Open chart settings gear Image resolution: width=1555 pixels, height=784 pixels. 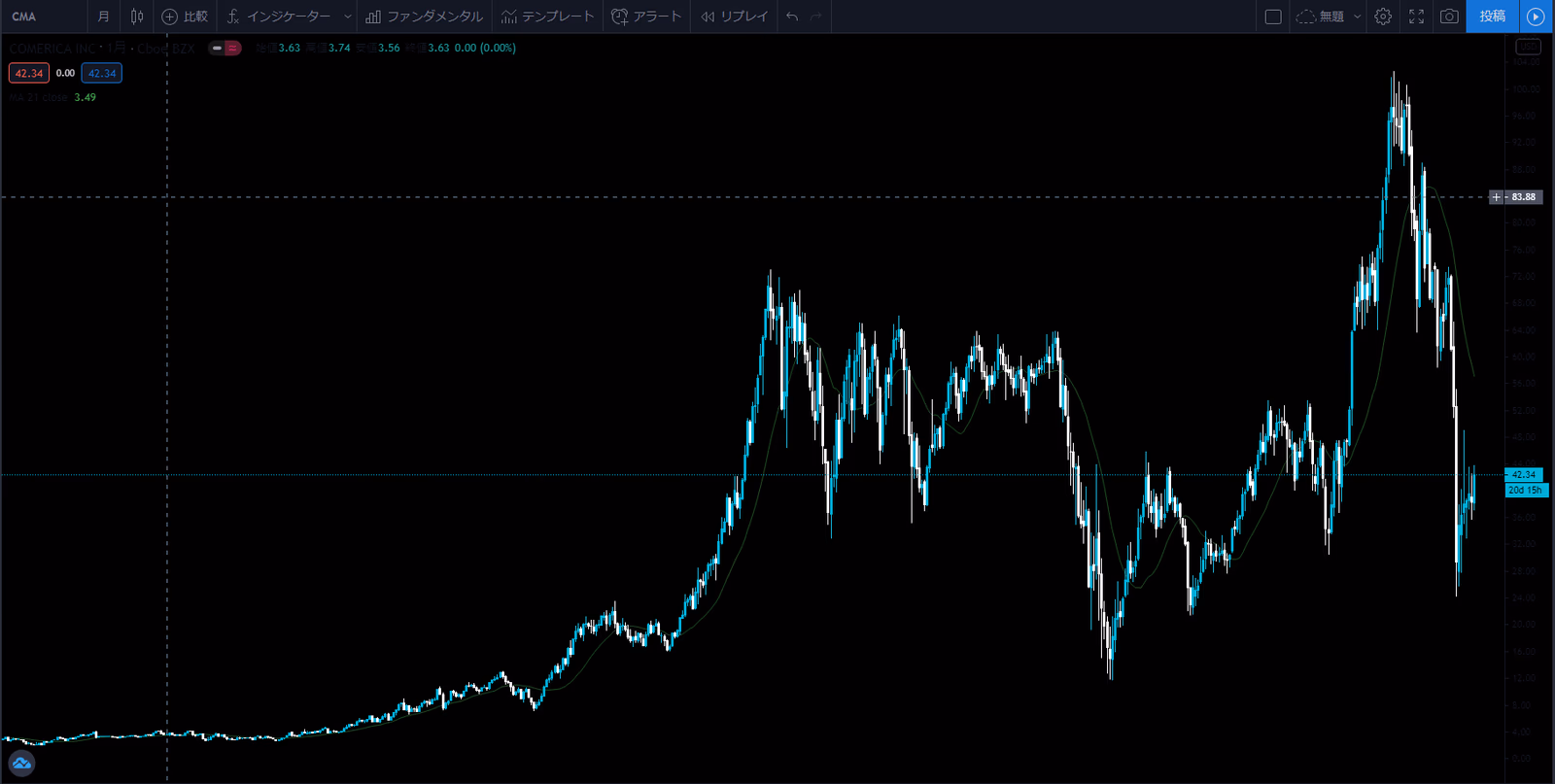(x=1383, y=17)
